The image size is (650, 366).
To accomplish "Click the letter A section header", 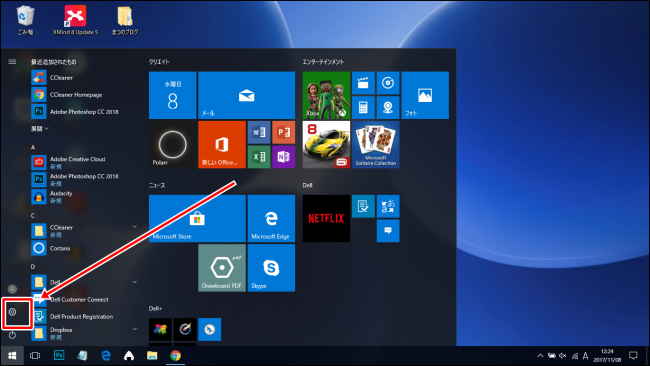I will coord(33,147).
